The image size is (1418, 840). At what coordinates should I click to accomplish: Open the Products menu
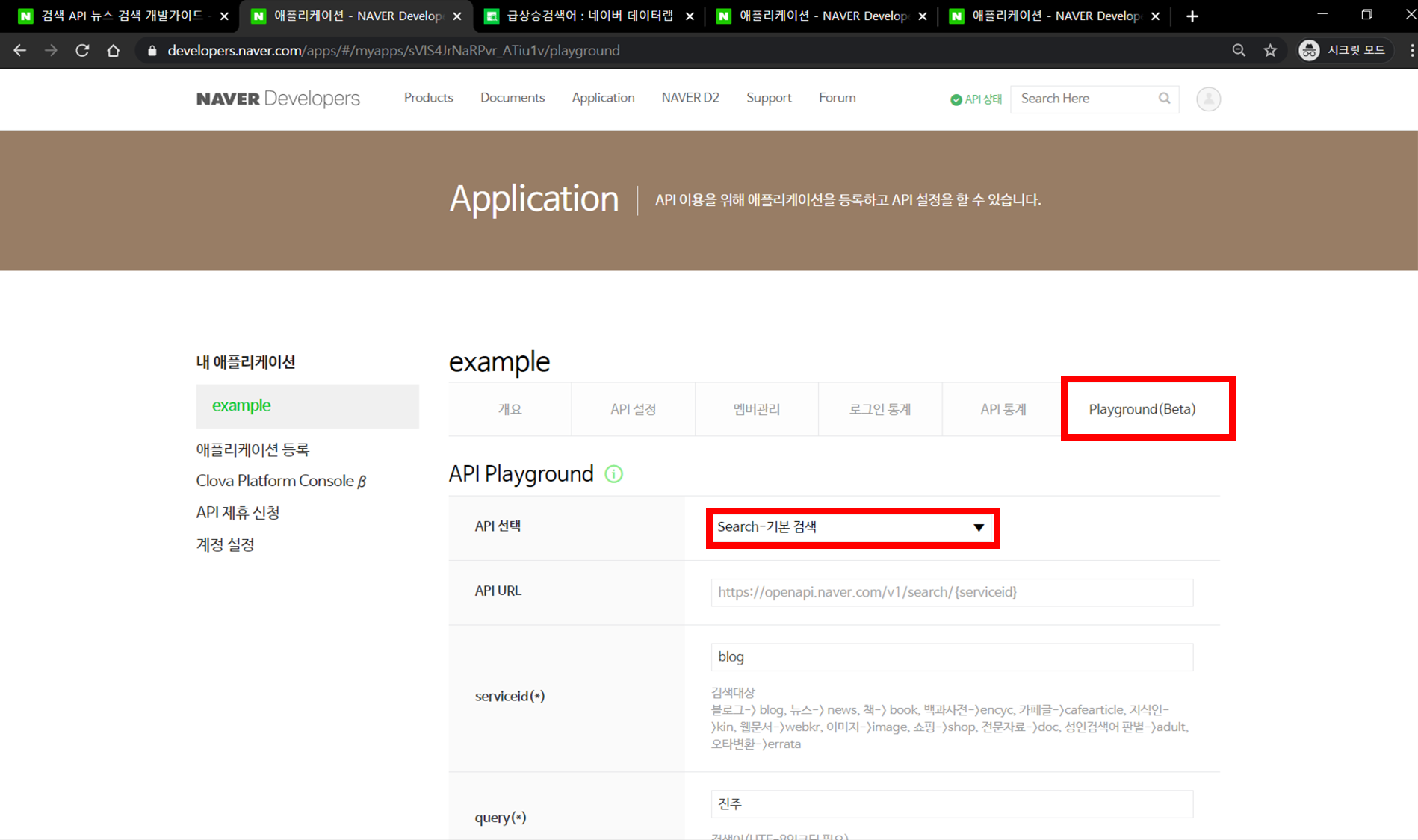pyautogui.click(x=428, y=98)
